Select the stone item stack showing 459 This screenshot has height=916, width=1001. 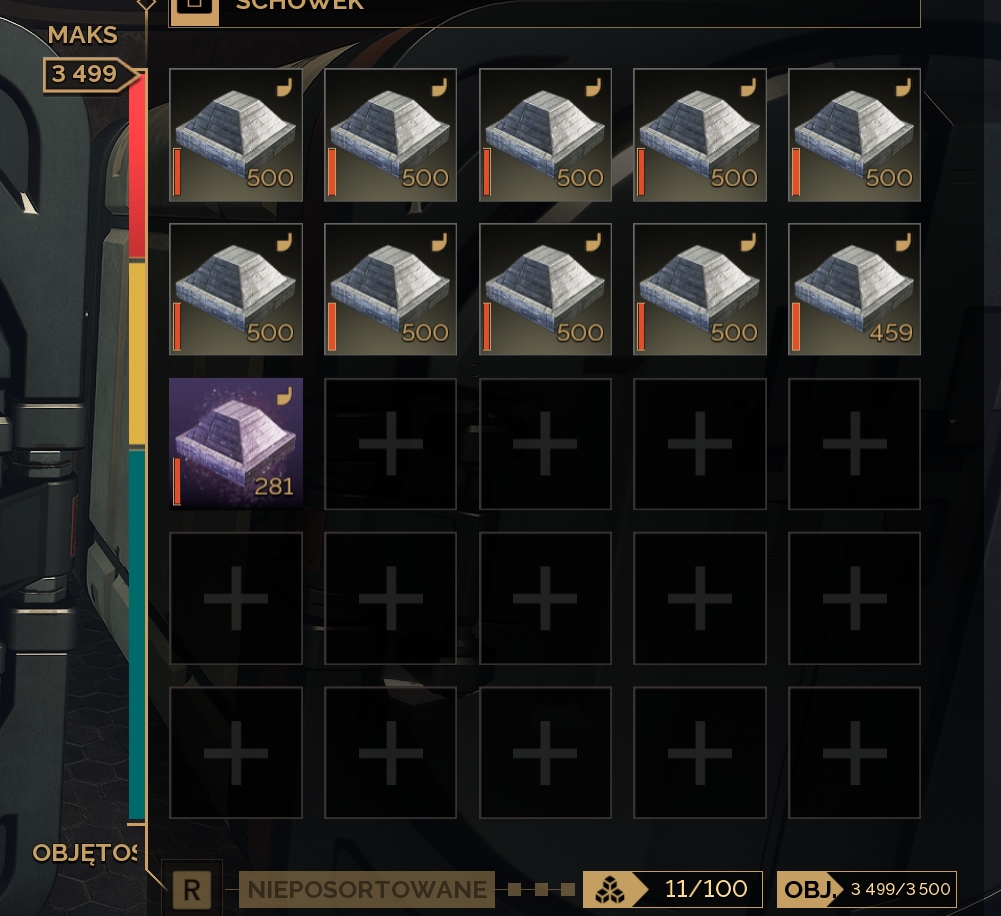[x=854, y=289]
